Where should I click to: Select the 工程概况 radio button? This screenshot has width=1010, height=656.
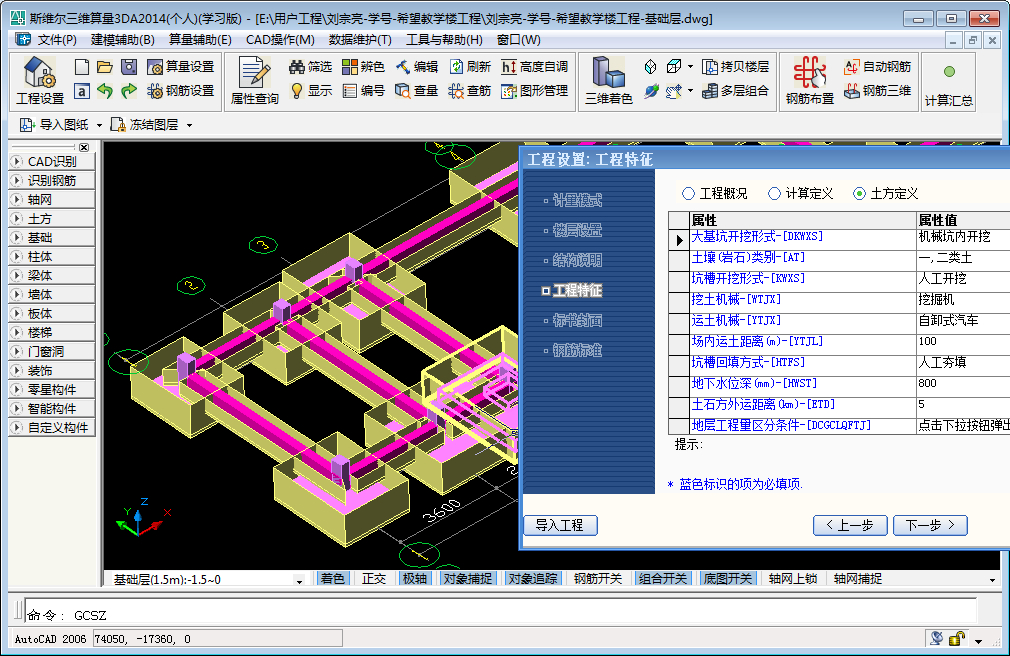coord(688,194)
